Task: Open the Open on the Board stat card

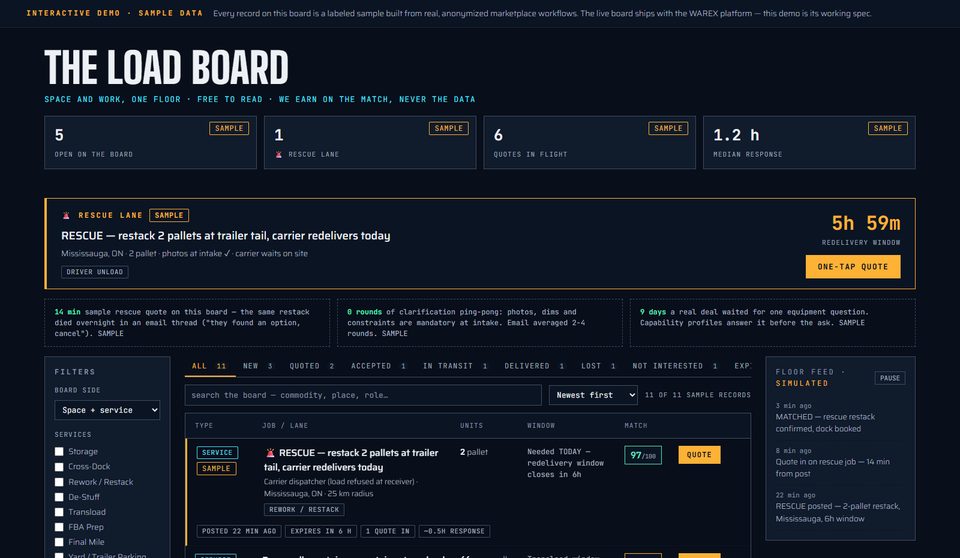Action: (151, 142)
